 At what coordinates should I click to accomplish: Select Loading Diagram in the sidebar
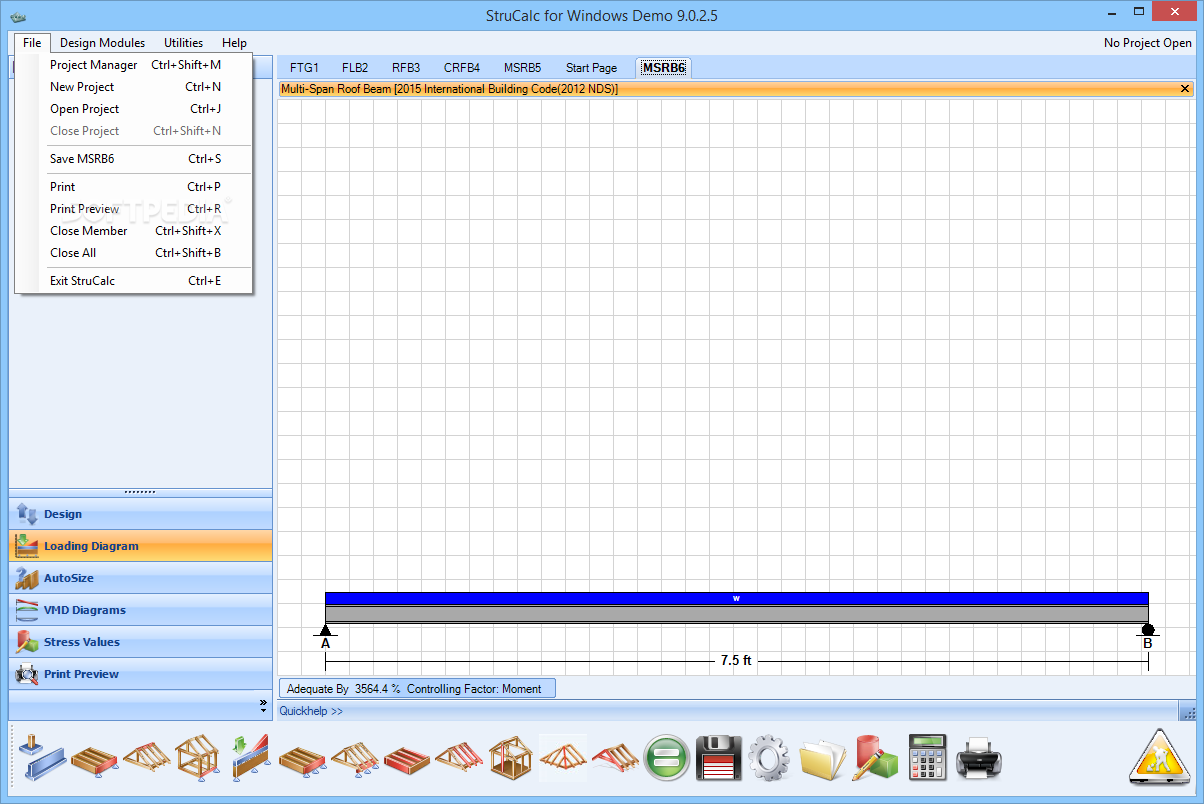click(140, 546)
